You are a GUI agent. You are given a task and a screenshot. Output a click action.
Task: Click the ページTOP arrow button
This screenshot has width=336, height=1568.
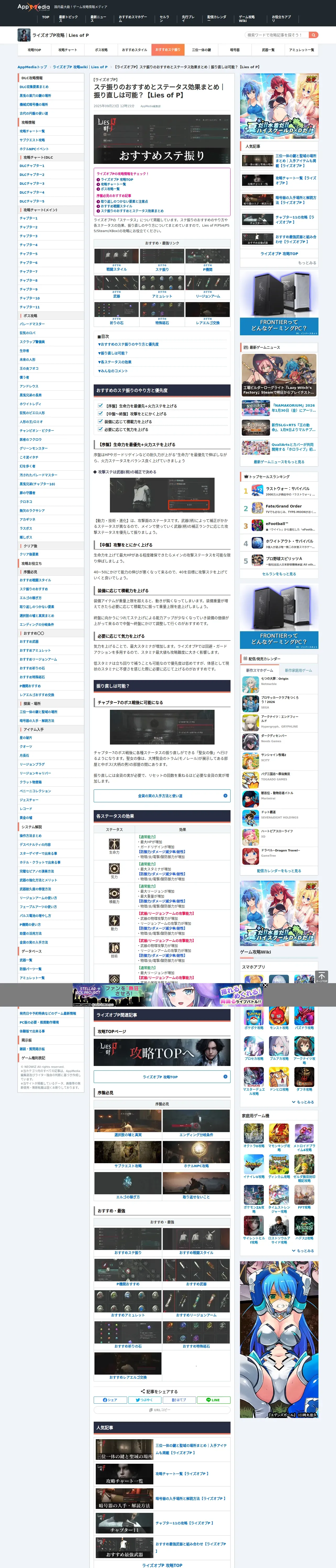point(321,977)
